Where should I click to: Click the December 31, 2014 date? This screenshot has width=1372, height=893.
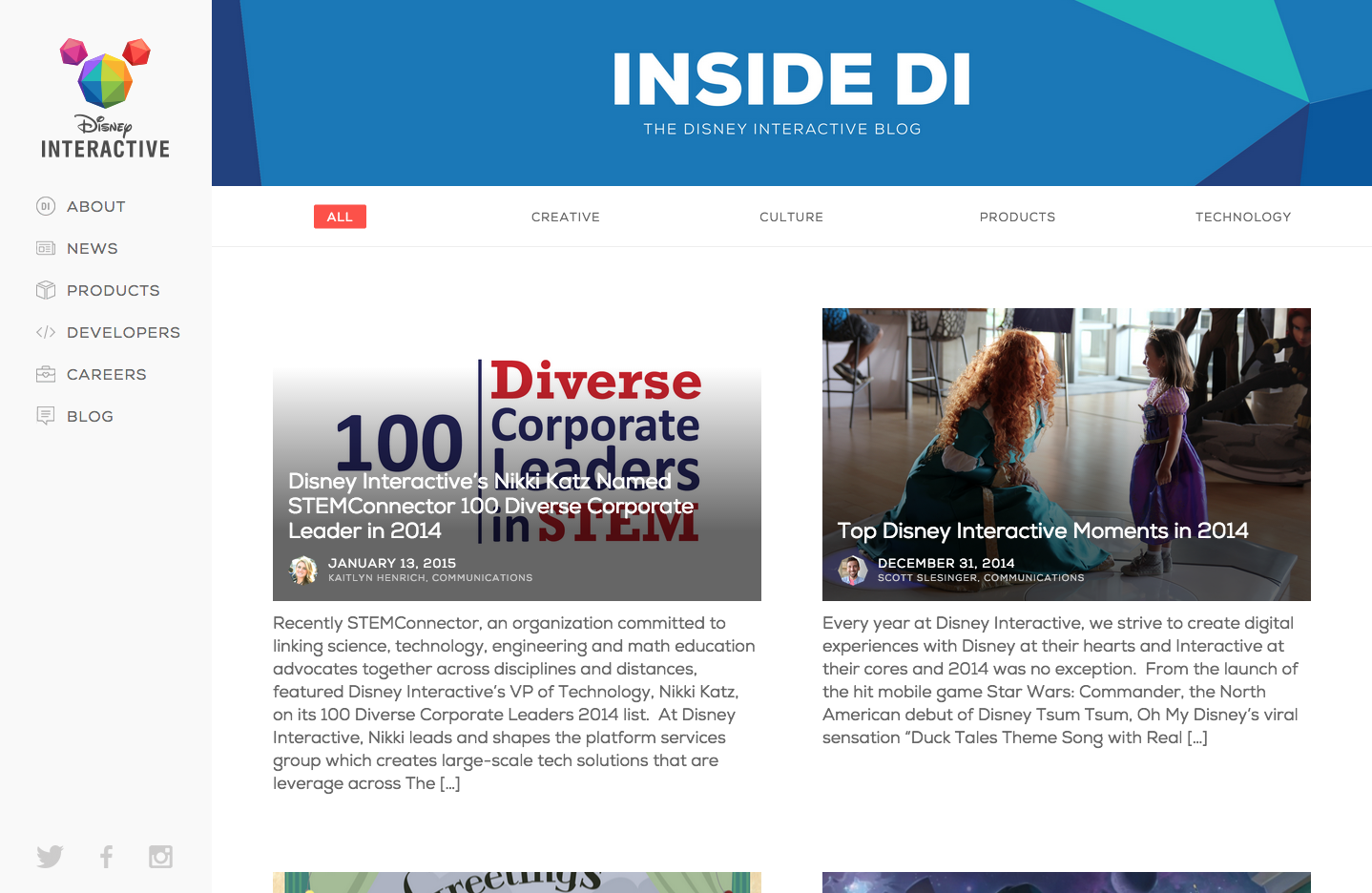[x=946, y=563]
